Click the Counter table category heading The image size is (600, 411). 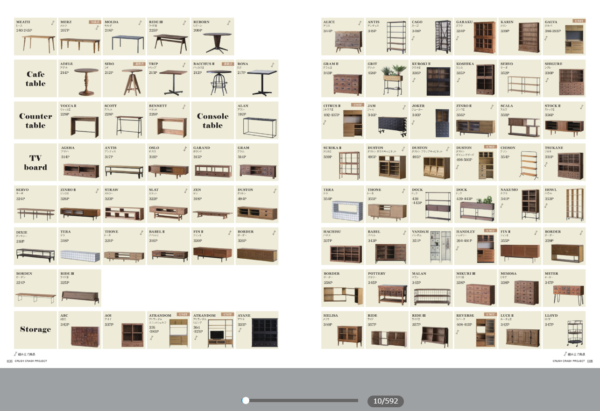35,120
